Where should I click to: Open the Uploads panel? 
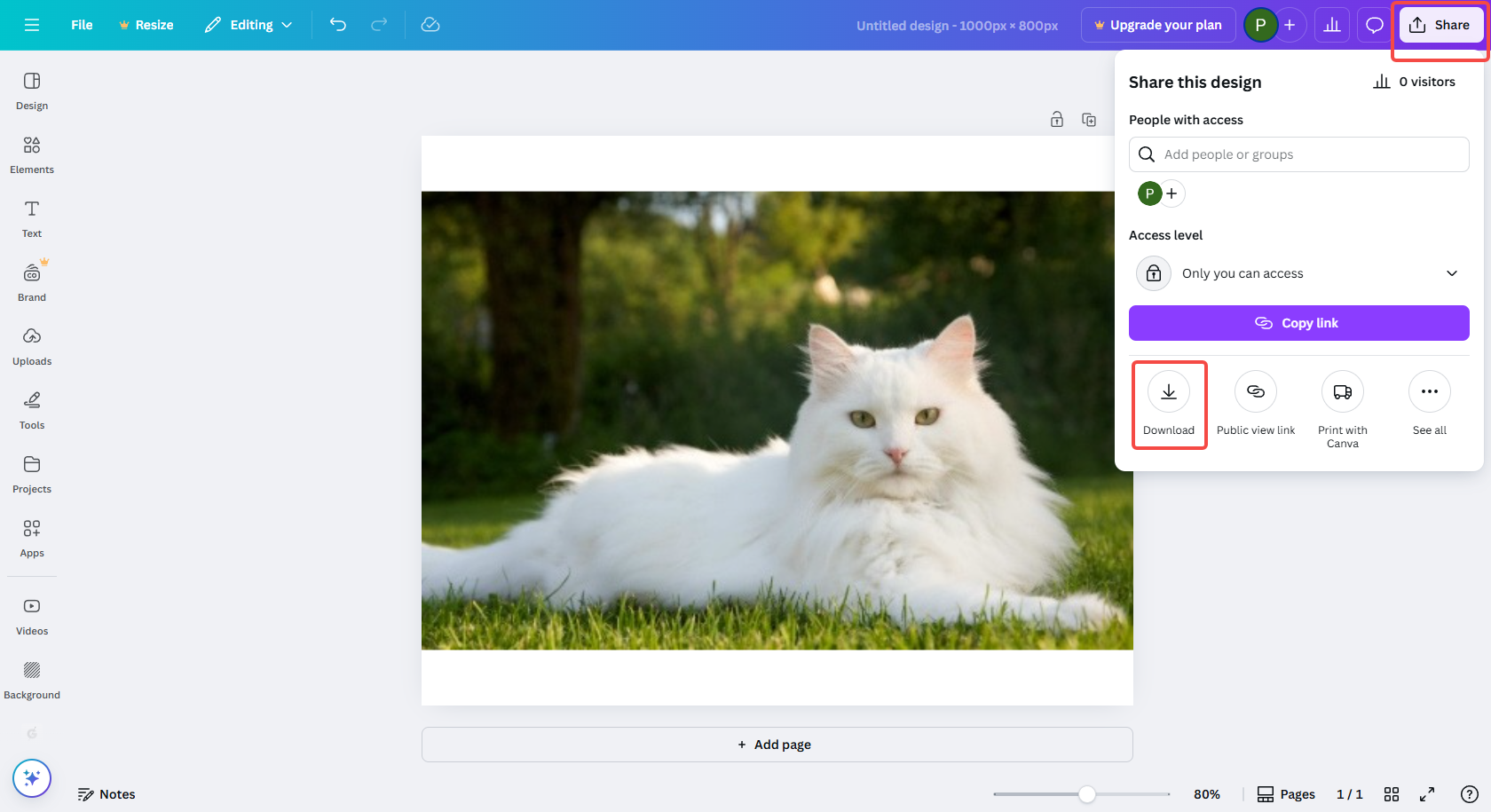click(32, 347)
